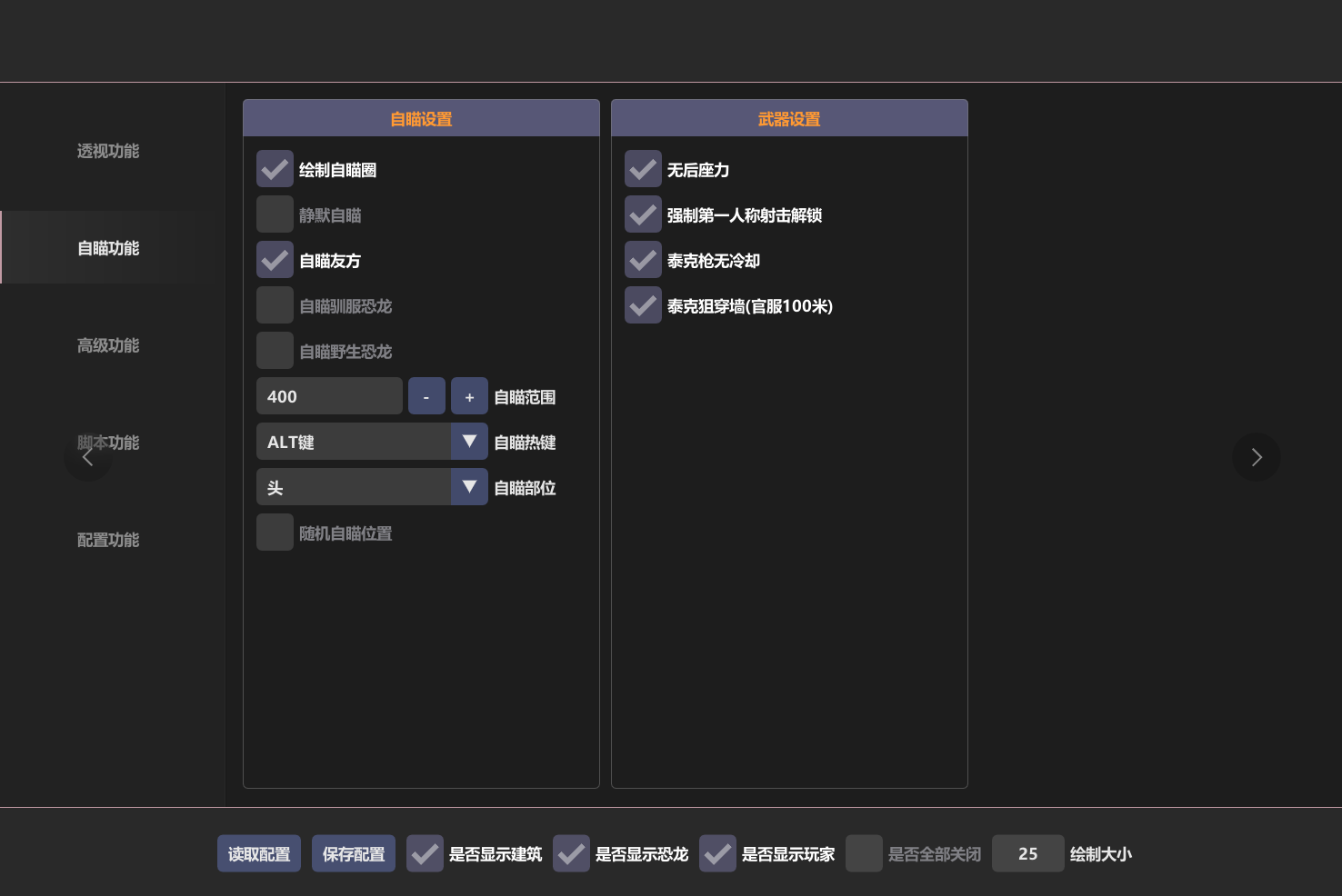
Task: Uncheck the 自瞄友方 option
Action: pos(275,260)
